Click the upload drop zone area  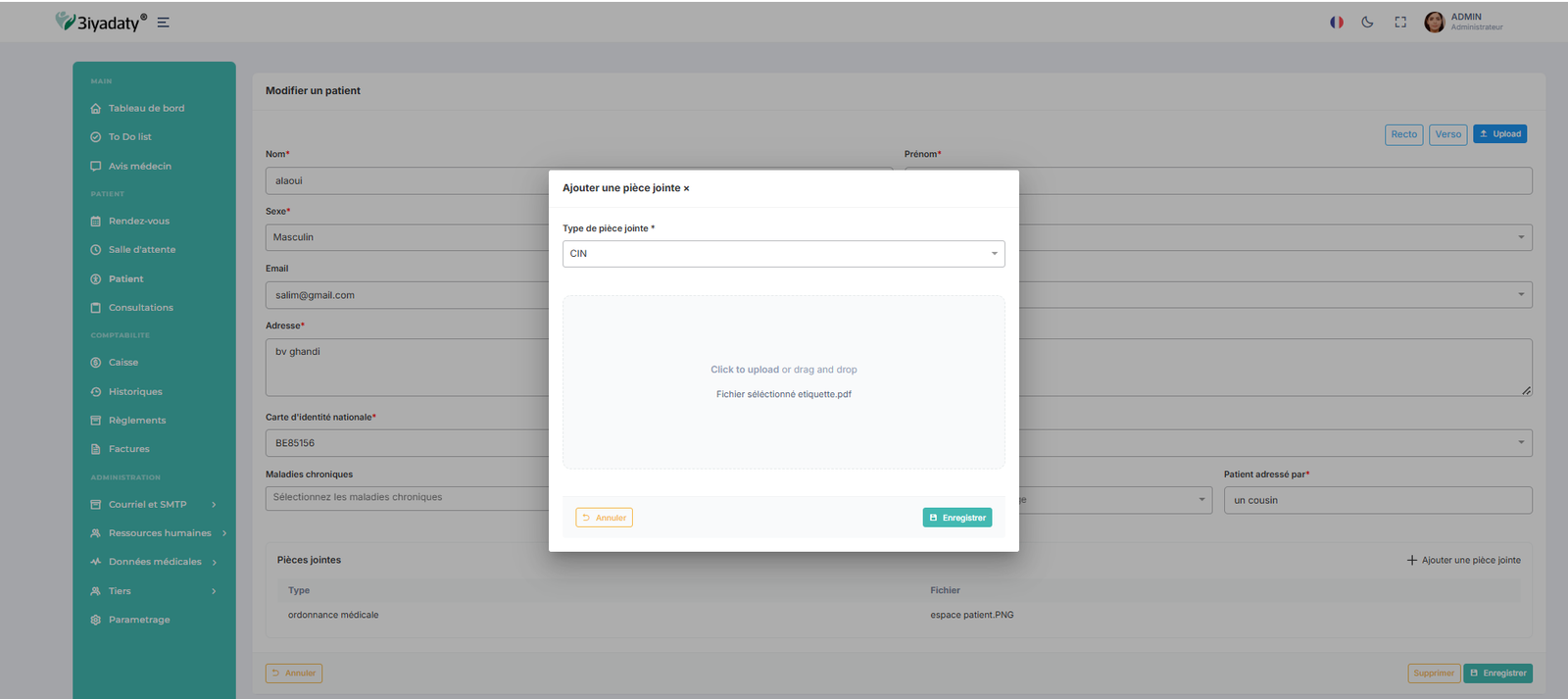[783, 381]
